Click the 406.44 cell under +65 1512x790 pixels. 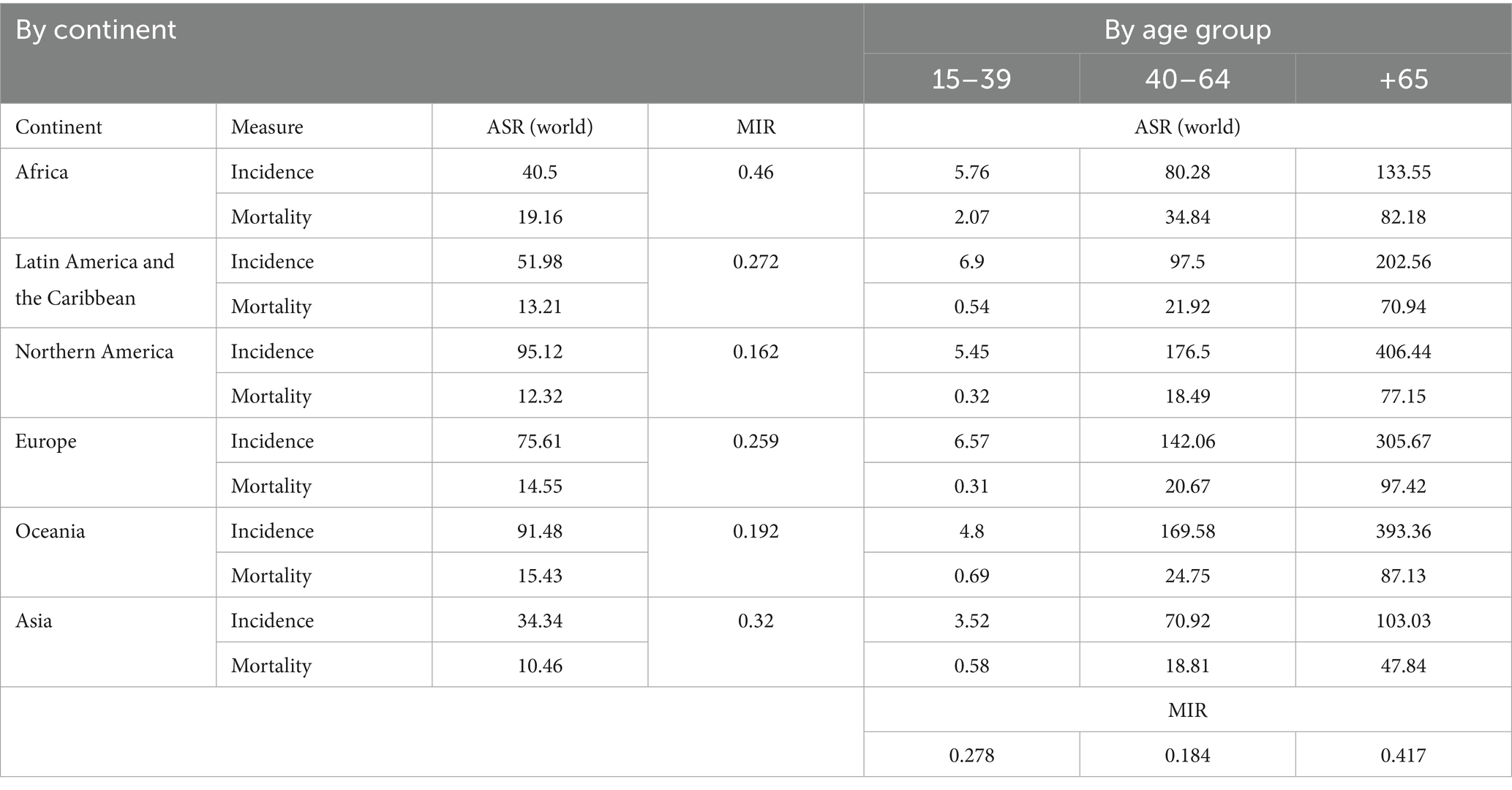point(1403,352)
